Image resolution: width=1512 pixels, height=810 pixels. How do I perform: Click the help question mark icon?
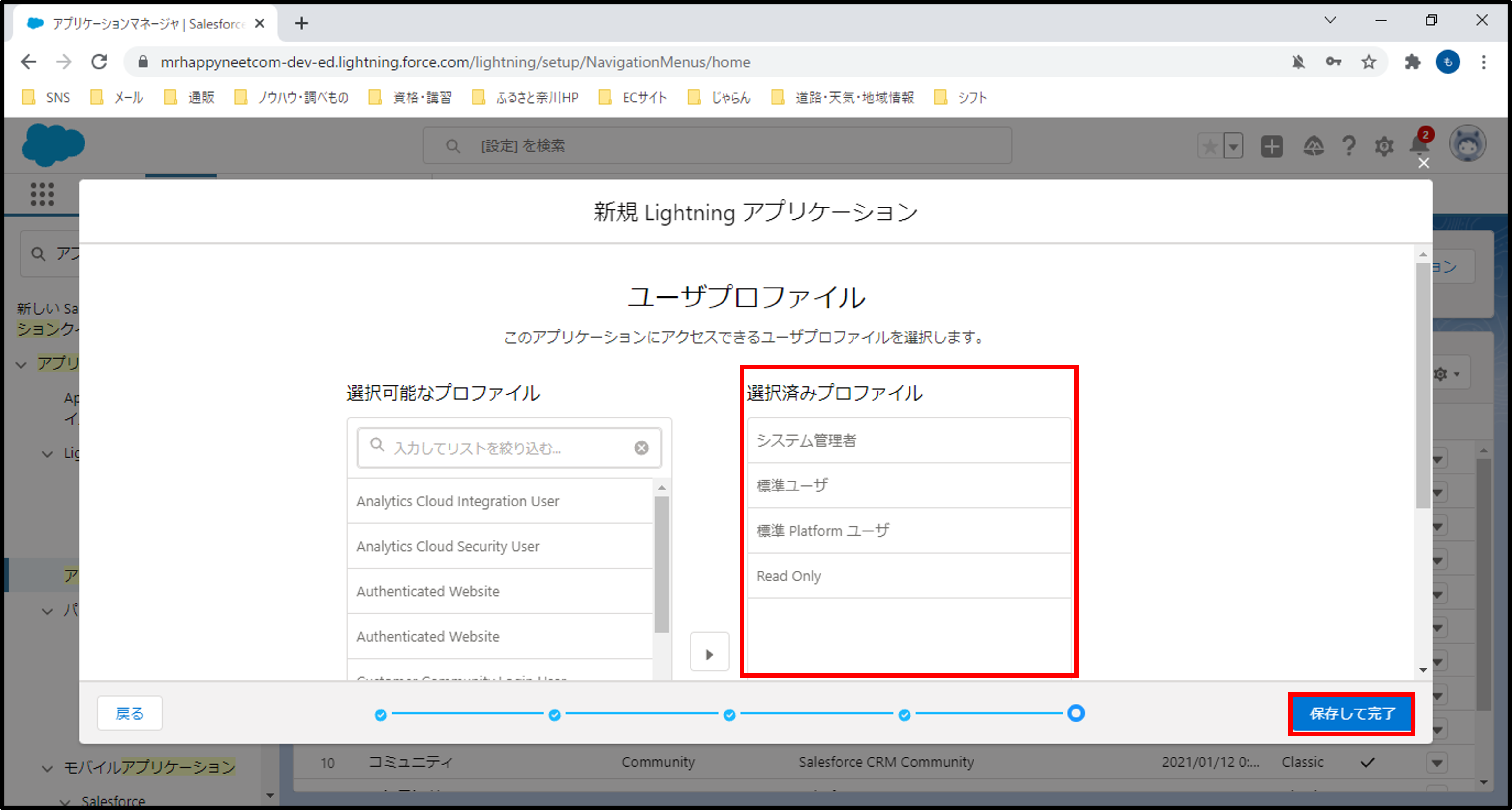click(x=1349, y=146)
